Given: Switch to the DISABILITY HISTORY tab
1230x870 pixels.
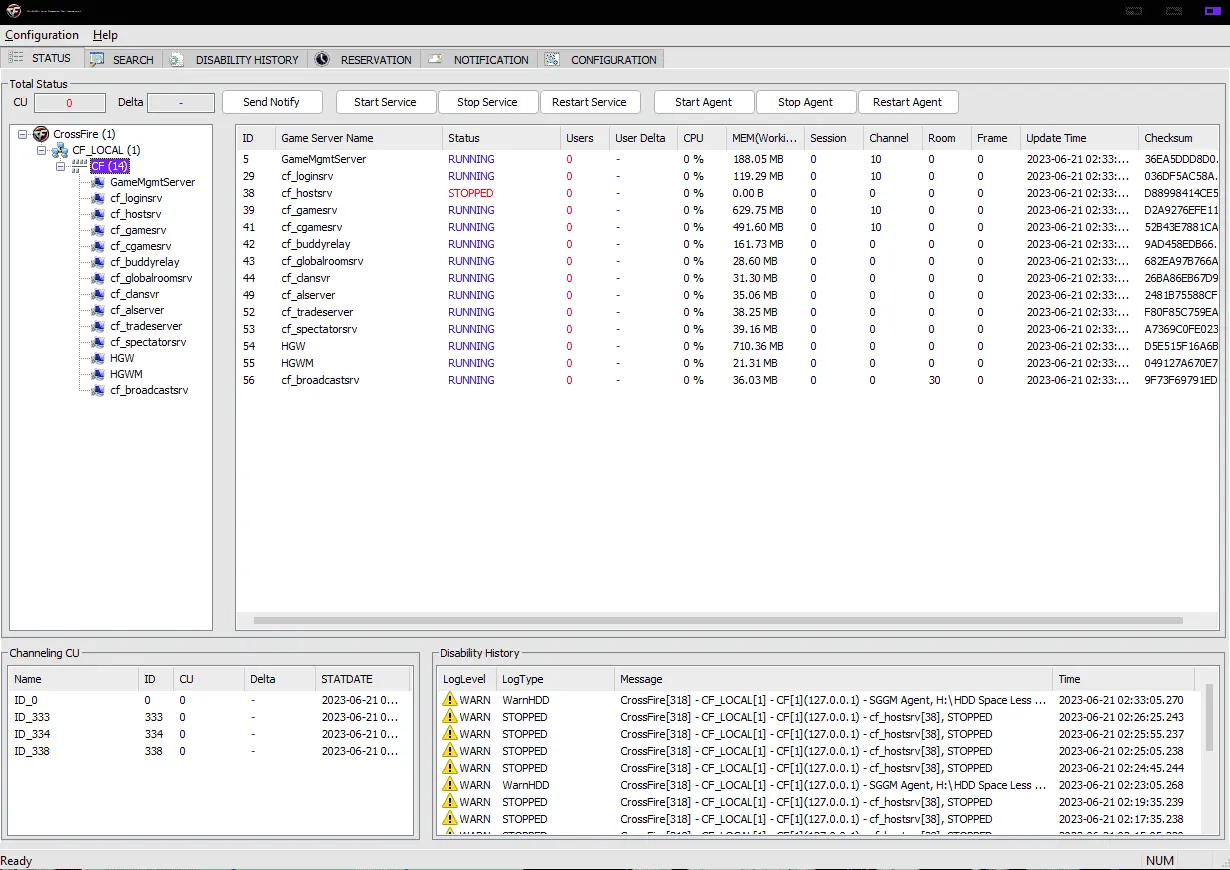Looking at the screenshot, I should point(237,59).
